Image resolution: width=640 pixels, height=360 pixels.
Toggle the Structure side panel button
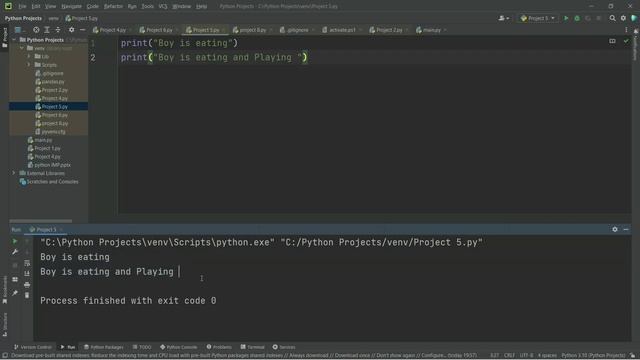(4, 324)
